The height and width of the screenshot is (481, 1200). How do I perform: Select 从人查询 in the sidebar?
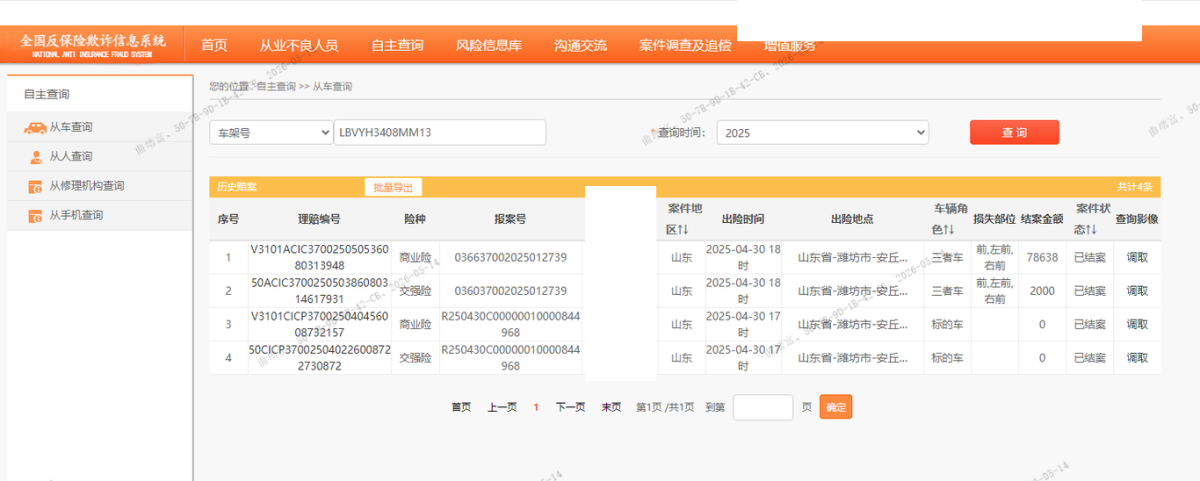71,157
